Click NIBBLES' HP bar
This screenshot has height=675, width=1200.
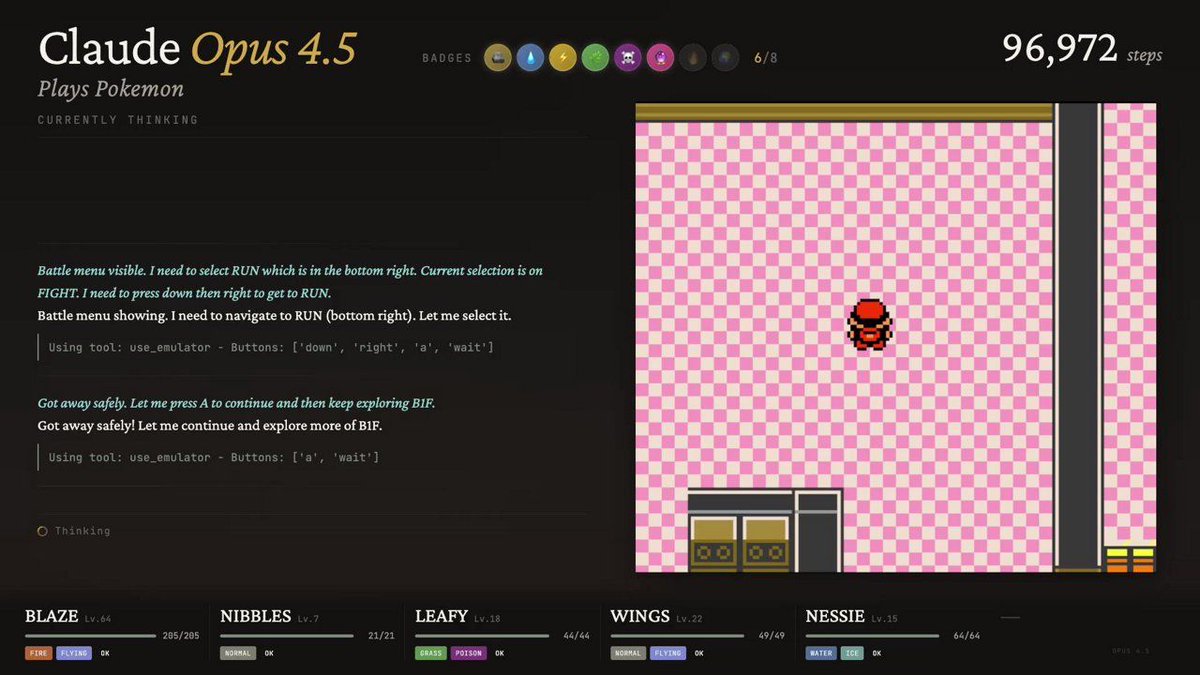point(287,636)
